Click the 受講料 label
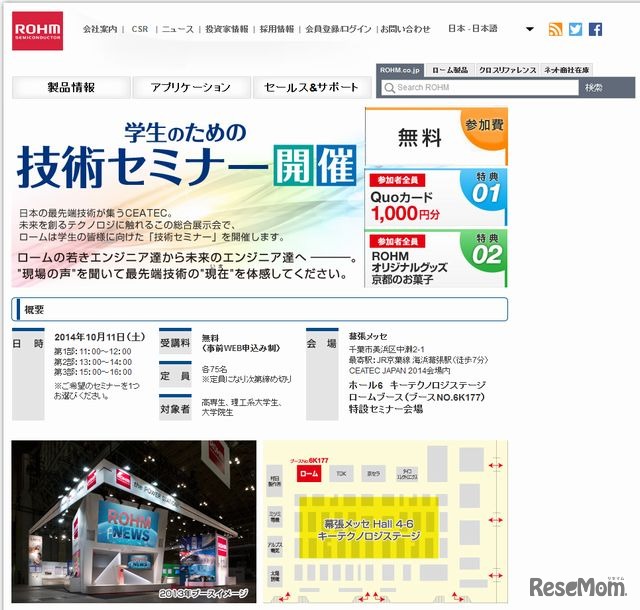This screenshot has width=640, height=610. tap(175, 343)
